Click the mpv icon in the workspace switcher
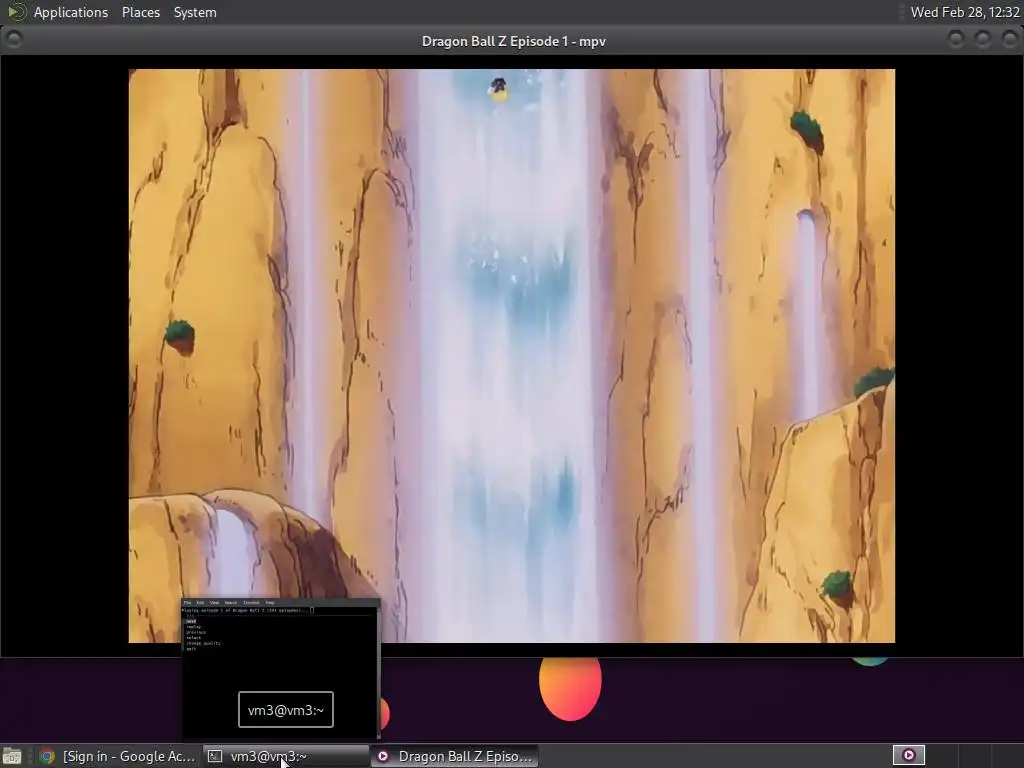Screen dimensions: 1024x768 click(x=908, y=755)
